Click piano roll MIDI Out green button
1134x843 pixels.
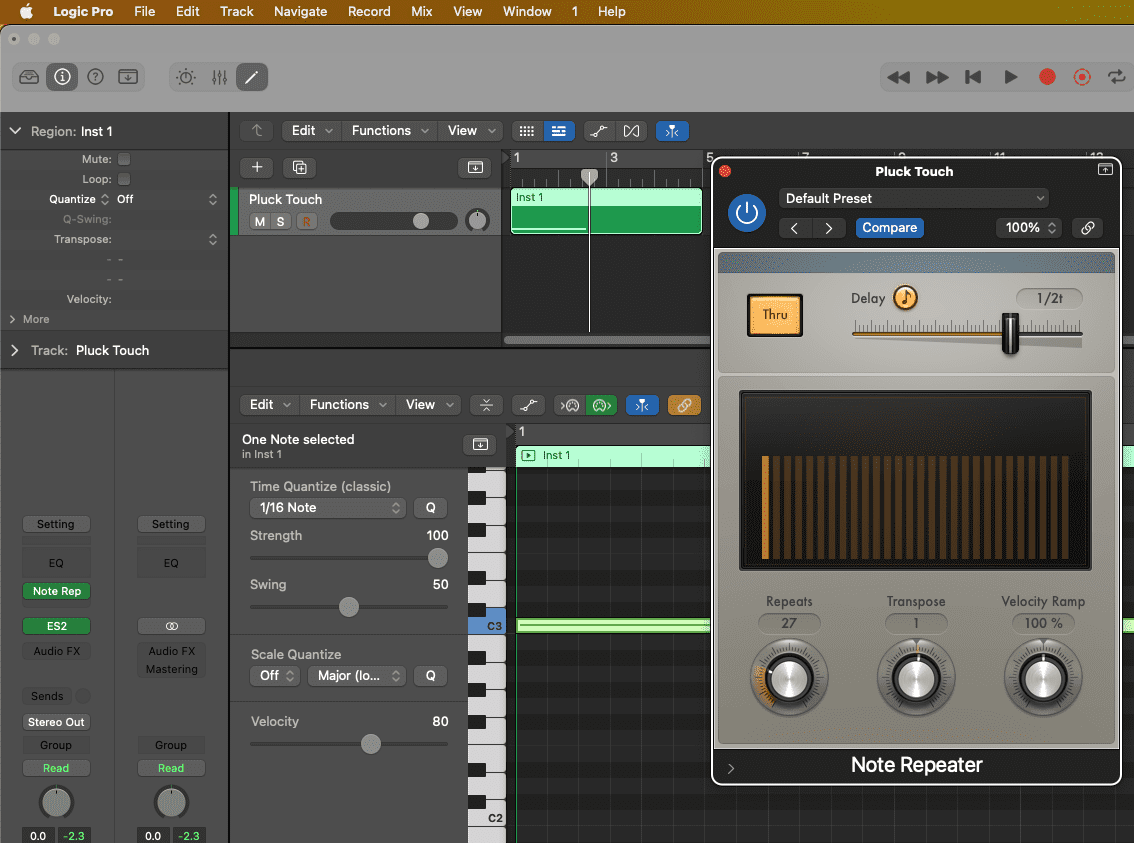(x=601, y=405)
